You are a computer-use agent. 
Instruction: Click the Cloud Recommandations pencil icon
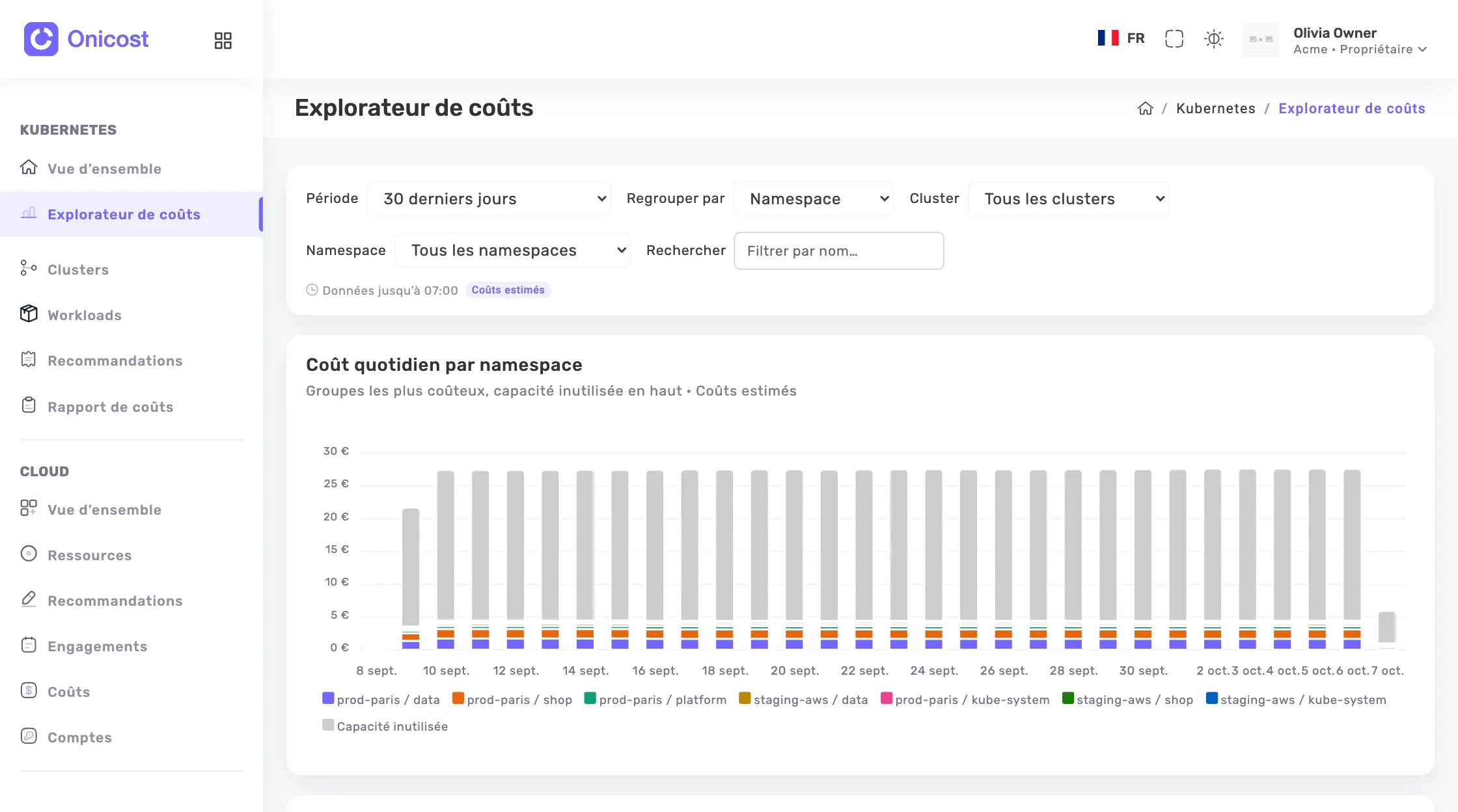pyautogui.click(x=29, y=599)
